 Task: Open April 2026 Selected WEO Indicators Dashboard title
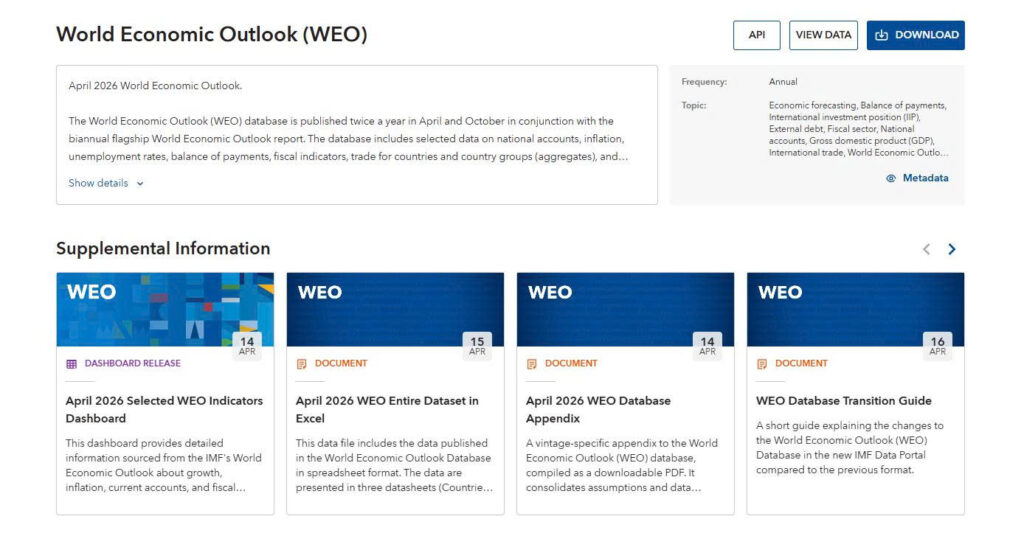click(164, 410)
